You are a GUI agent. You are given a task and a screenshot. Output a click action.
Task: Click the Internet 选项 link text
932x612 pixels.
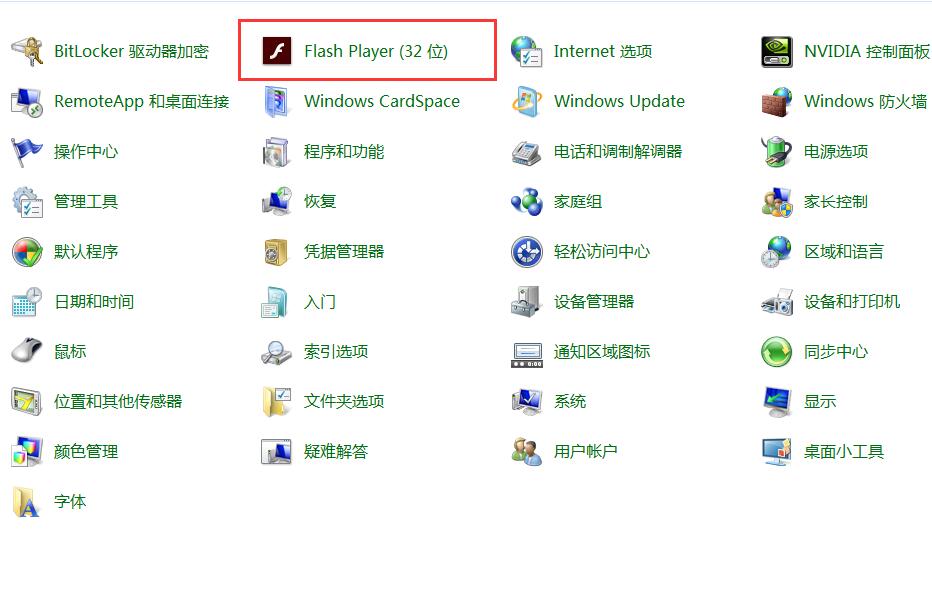click(x=603, y=51)
